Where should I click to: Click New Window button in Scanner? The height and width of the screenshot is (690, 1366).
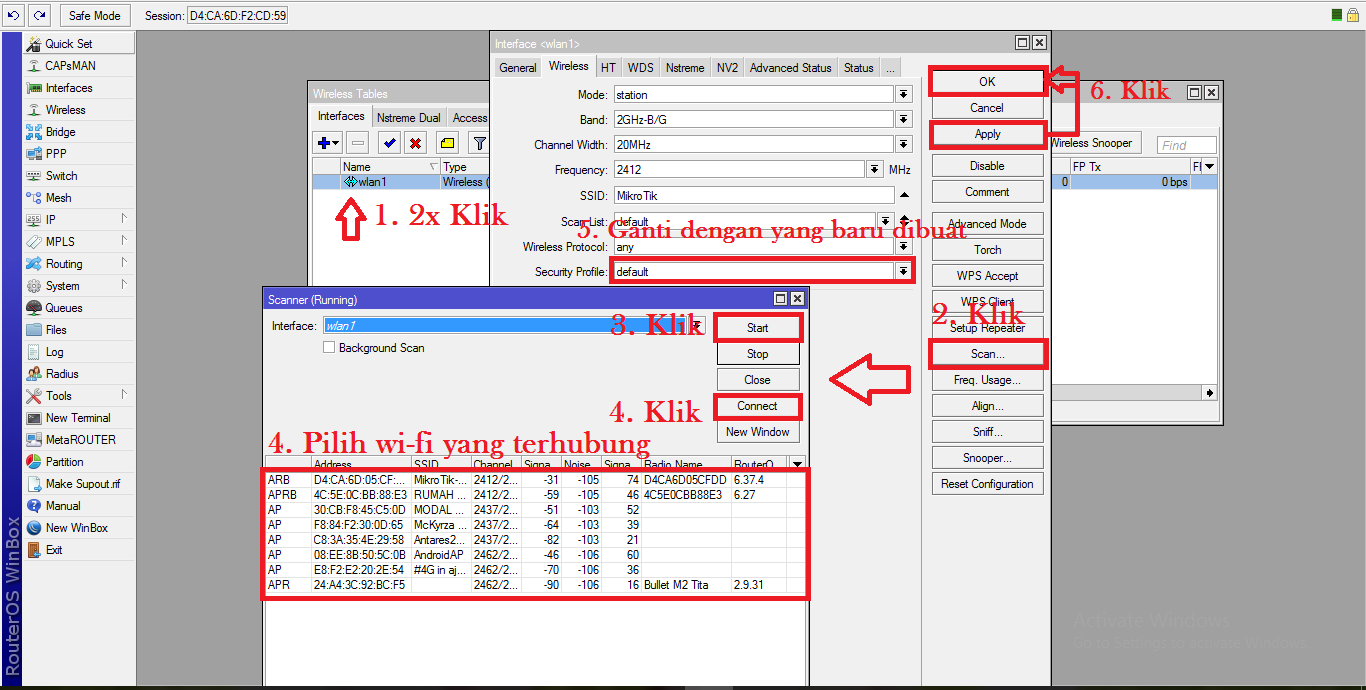pos(758,432)
